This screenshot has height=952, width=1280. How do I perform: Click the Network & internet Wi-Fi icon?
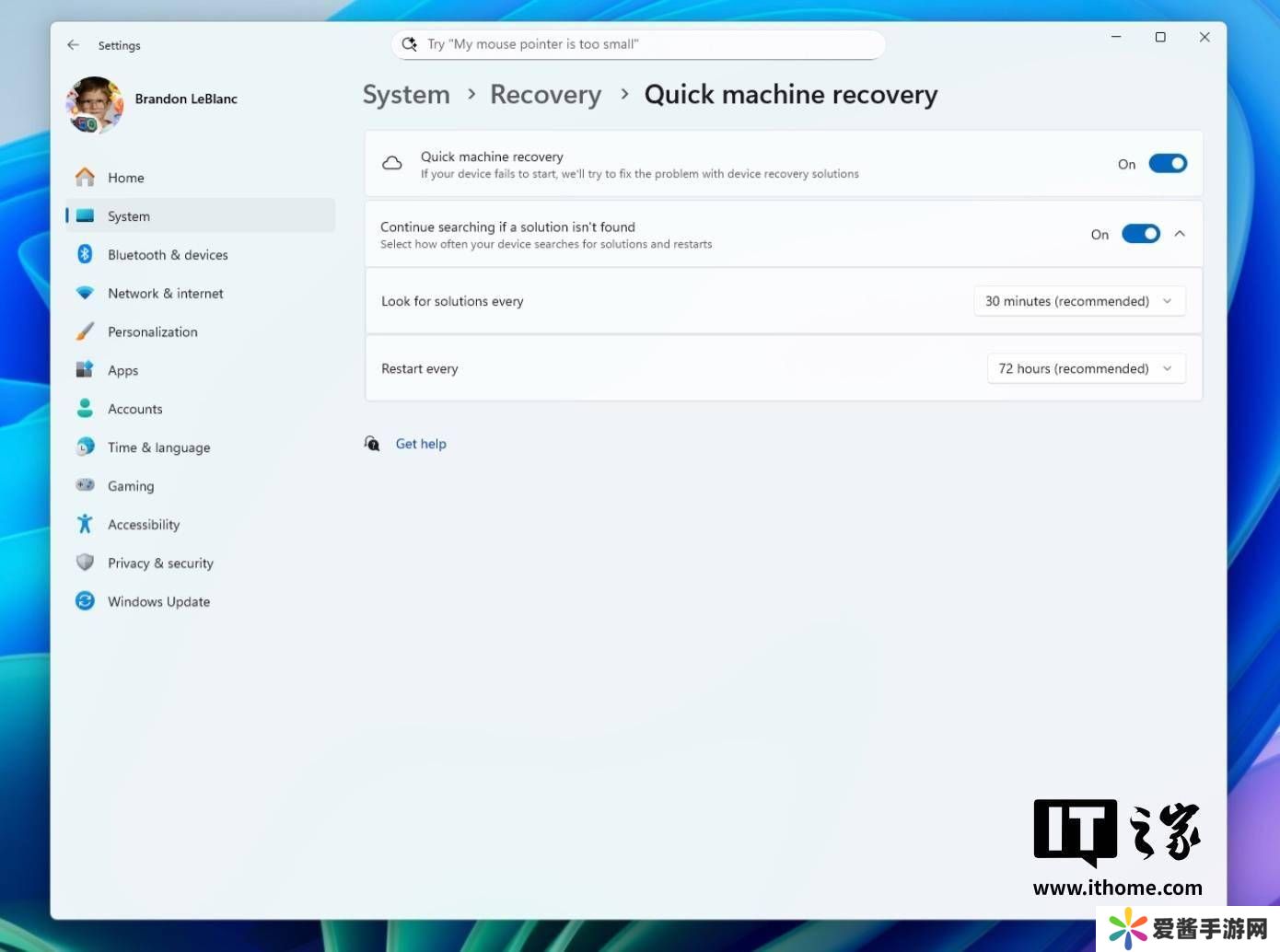tap(85, 294)
